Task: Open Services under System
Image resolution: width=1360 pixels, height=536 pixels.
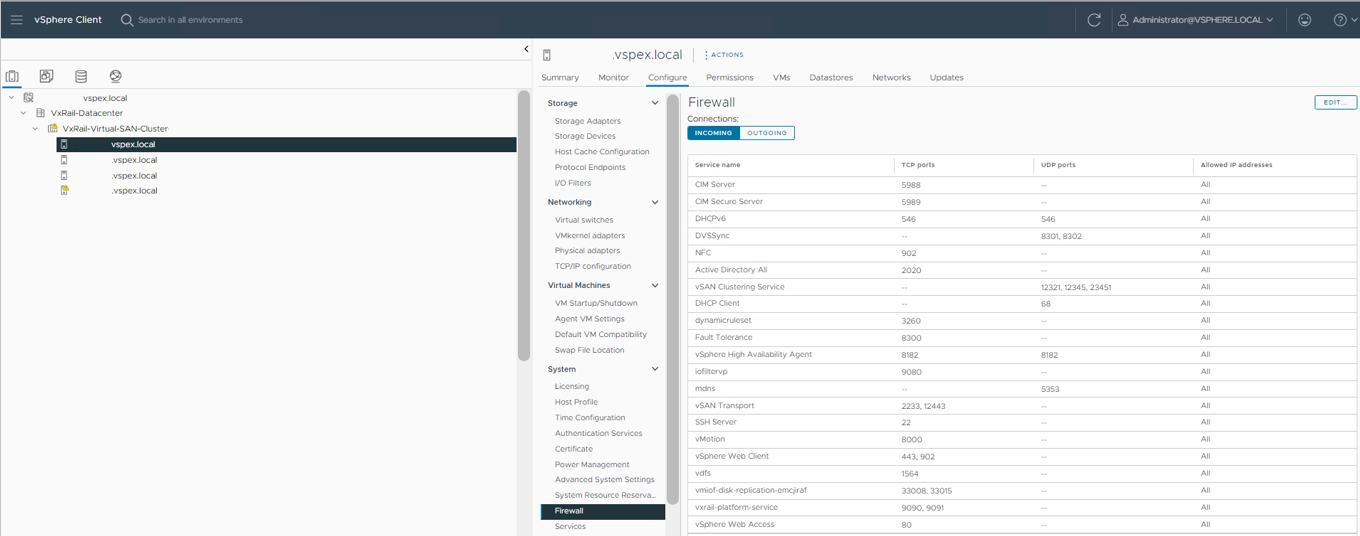Action: [571, 526]
